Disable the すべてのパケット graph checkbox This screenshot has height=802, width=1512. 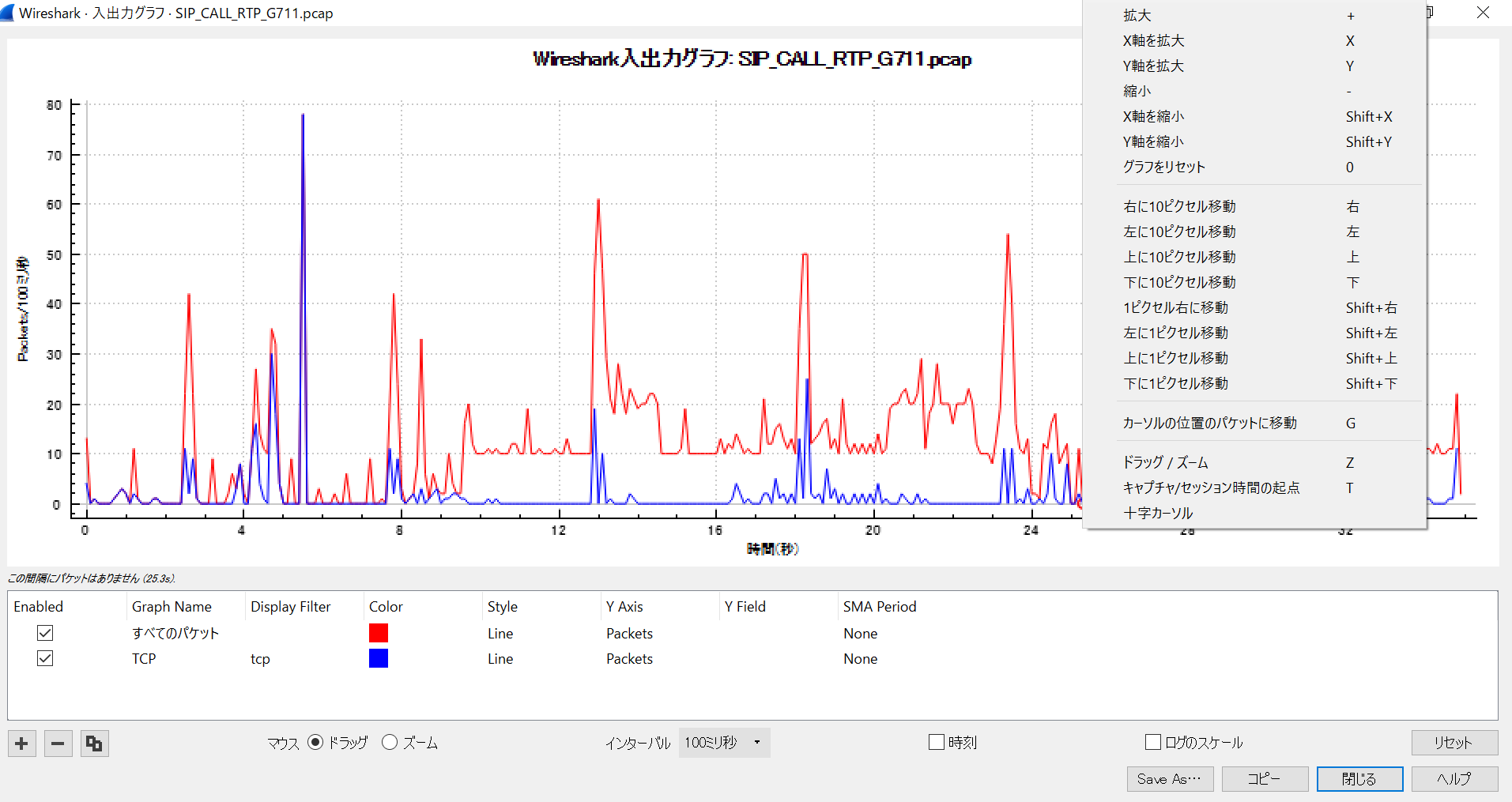click(x=45, y=633)
